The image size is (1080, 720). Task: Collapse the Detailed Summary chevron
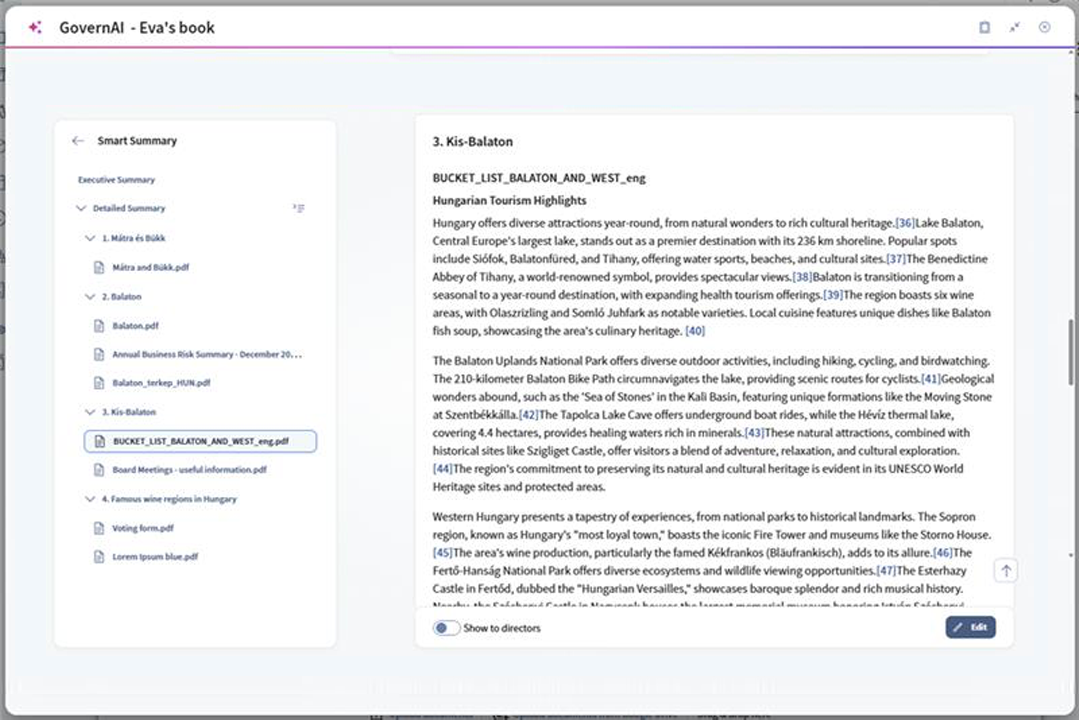tap(81, 208)
